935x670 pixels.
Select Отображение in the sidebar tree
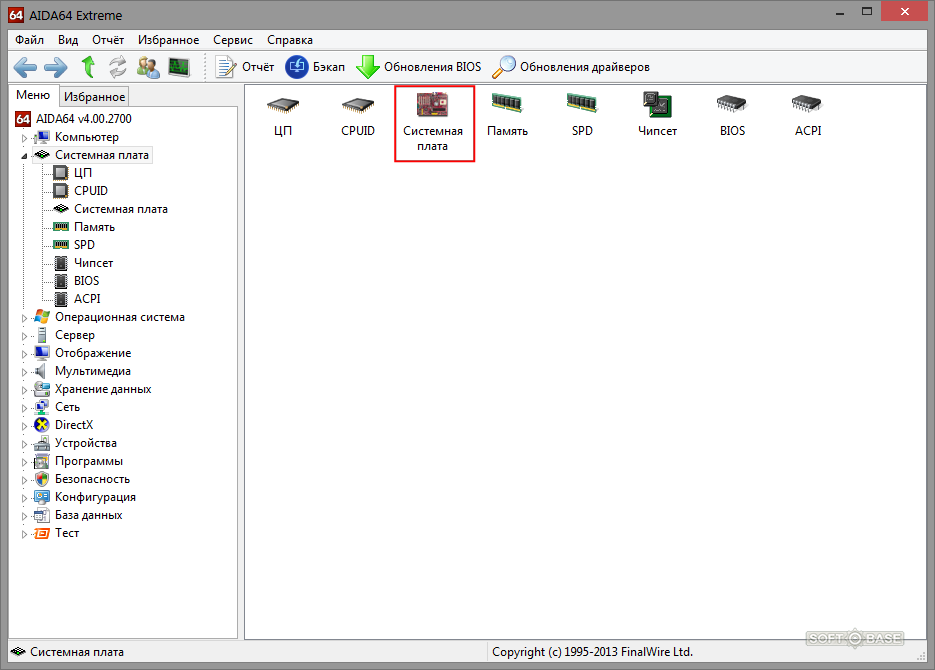tap(83, 353)
